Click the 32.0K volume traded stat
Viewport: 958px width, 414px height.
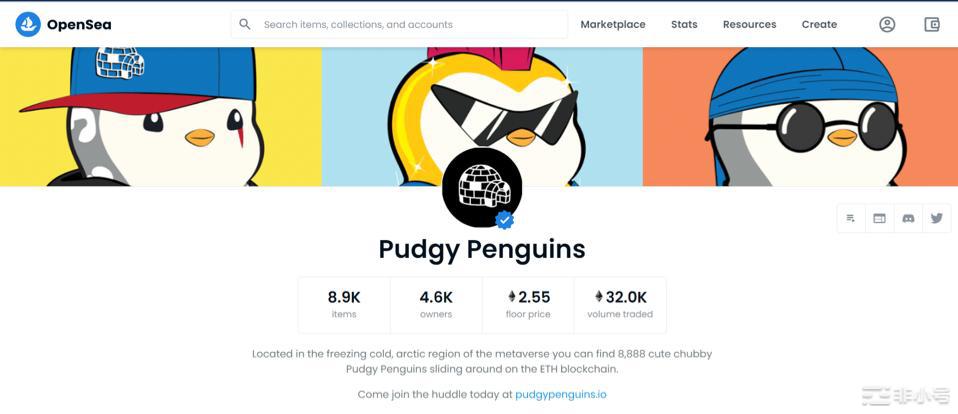tap(620, 304)
